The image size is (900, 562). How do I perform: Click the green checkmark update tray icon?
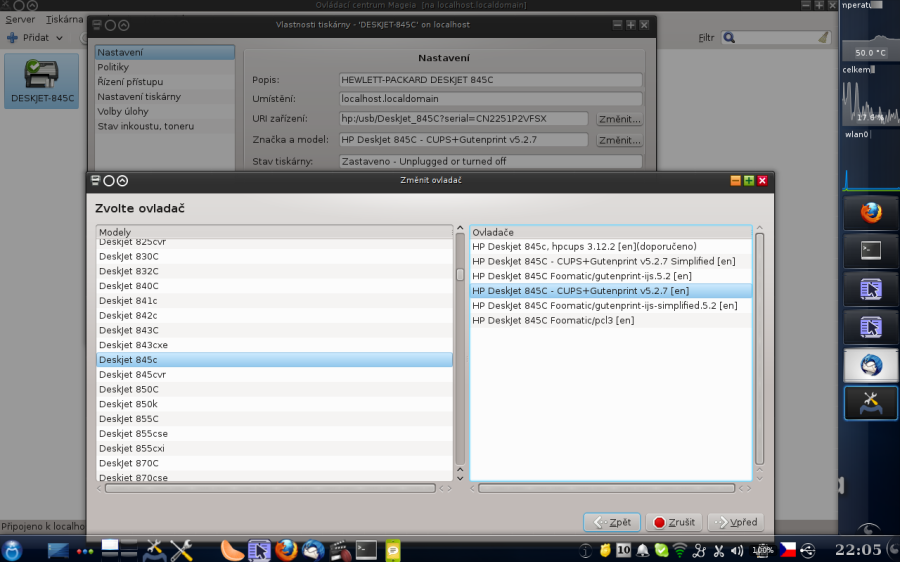point(661,550)
